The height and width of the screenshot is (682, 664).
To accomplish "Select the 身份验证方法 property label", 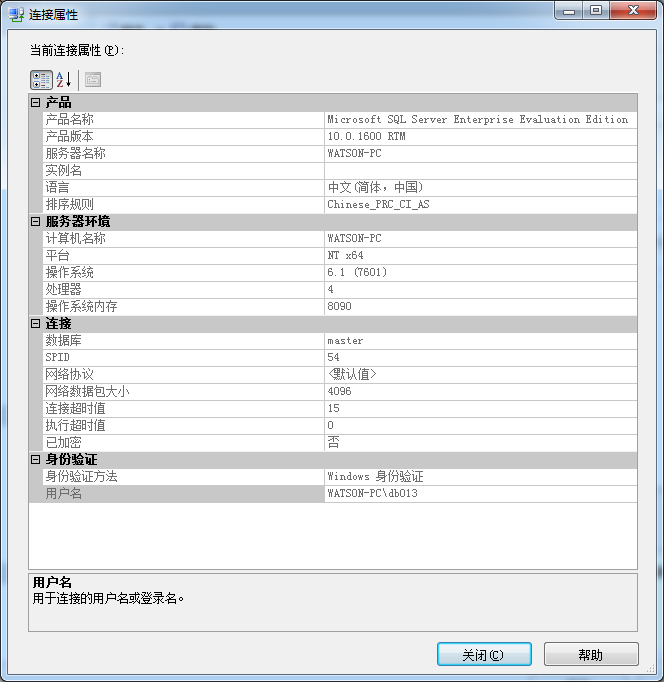I will [81, 476].
